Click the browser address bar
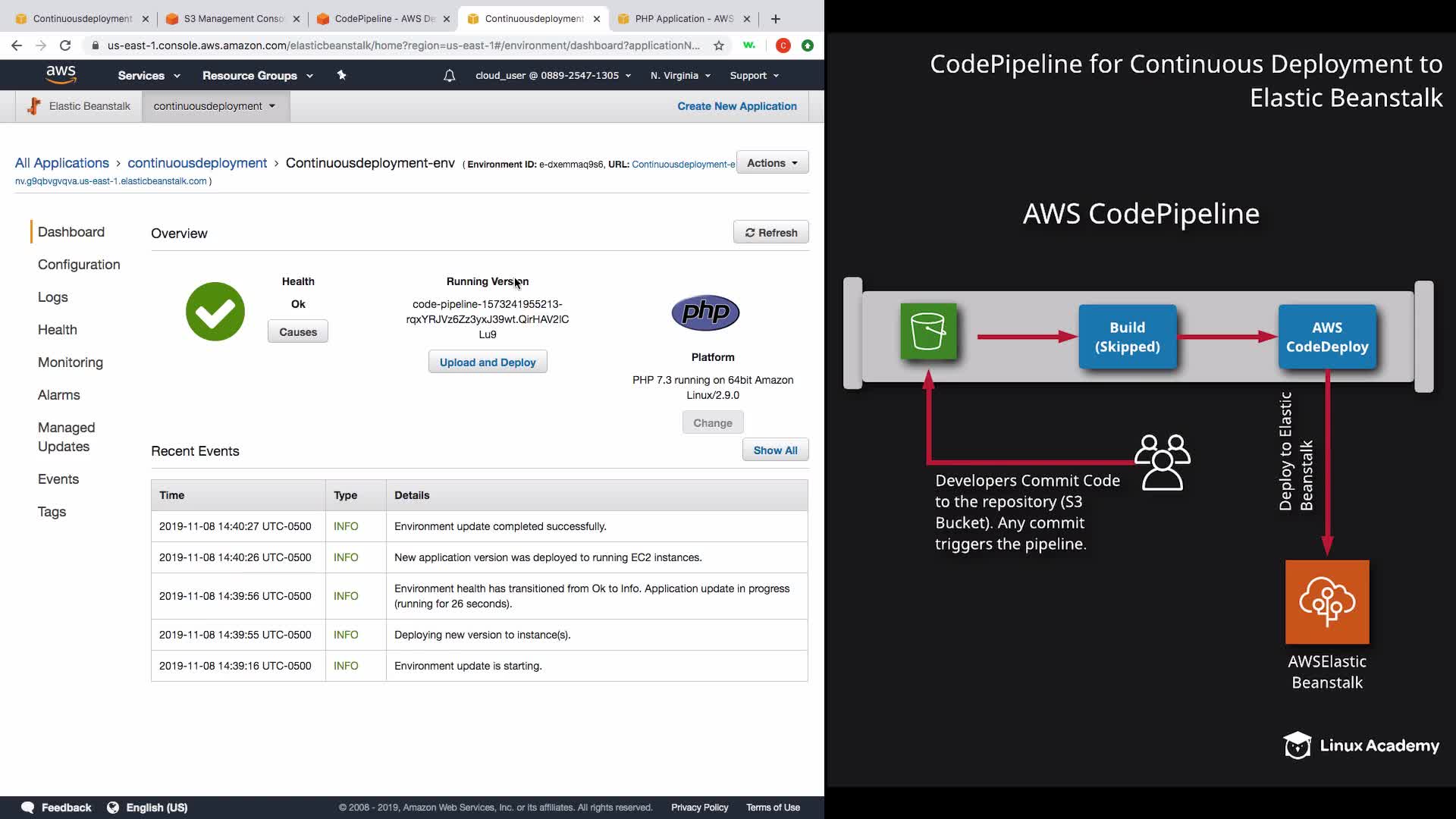The width and height of the screenshot is (1456, 819). click(402, 45)
